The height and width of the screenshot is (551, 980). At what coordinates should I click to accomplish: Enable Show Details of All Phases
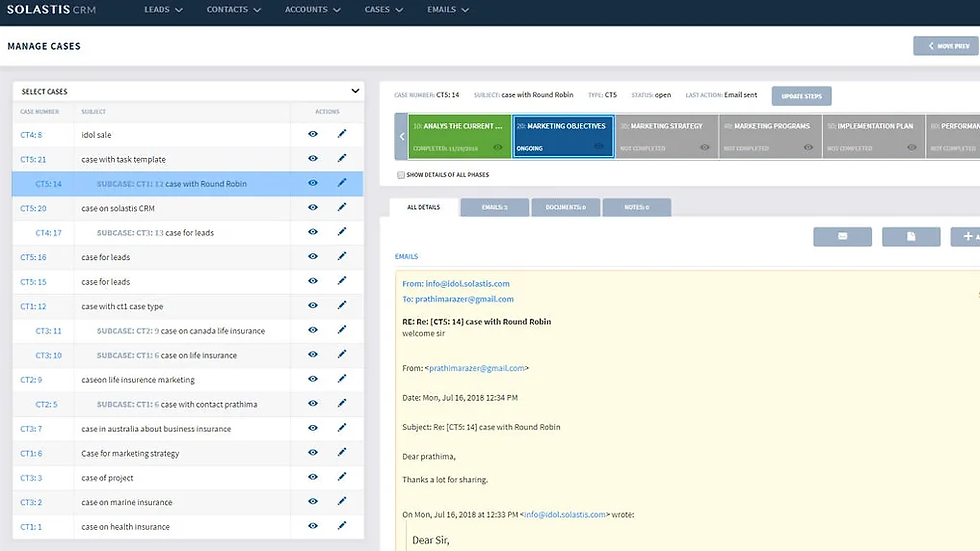click(x=401, y=175)
